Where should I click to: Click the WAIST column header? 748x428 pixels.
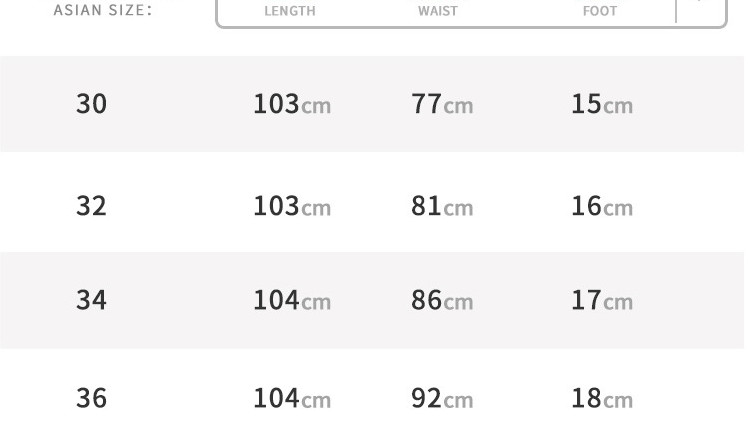point(437,11)
